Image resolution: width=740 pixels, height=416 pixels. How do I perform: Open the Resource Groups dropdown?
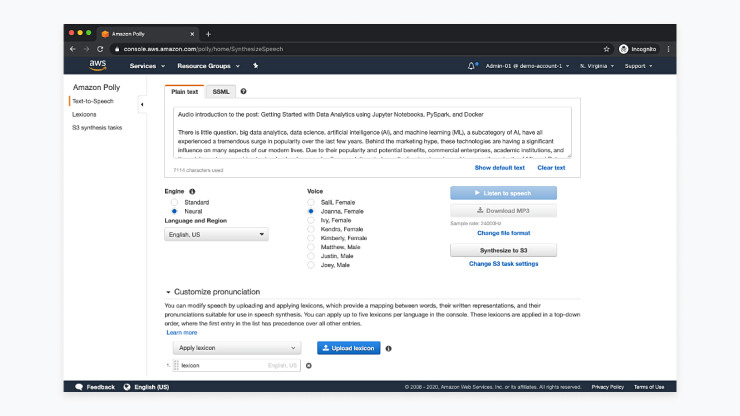coord(208,66)
